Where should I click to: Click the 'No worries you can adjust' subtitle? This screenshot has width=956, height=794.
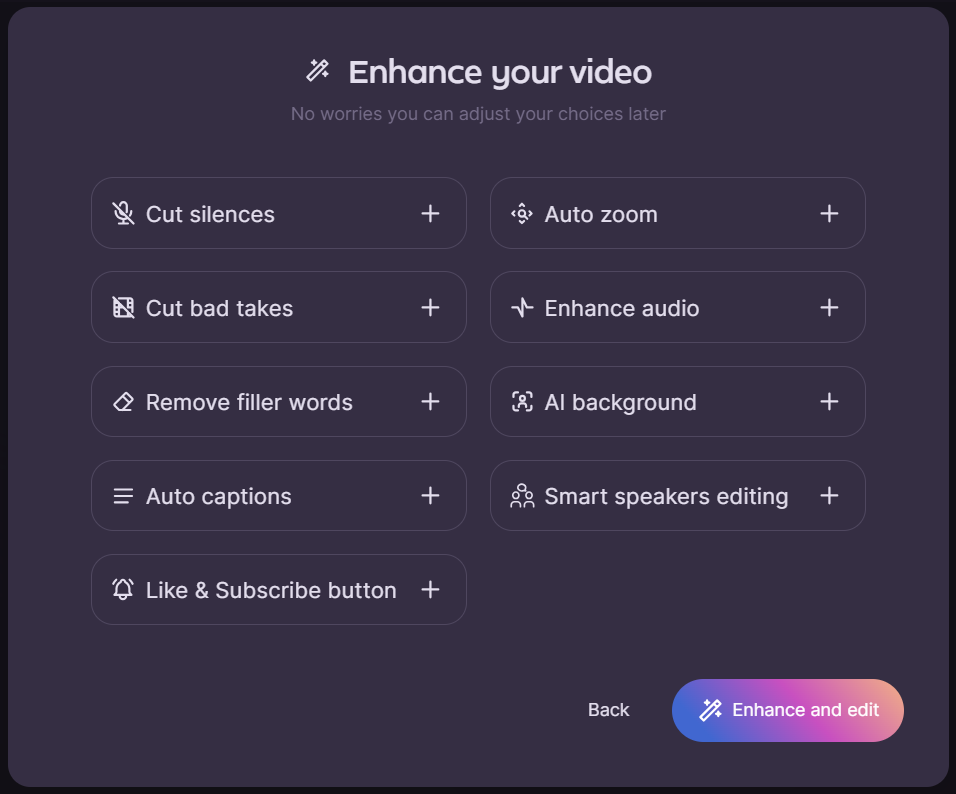coord(478,114)
